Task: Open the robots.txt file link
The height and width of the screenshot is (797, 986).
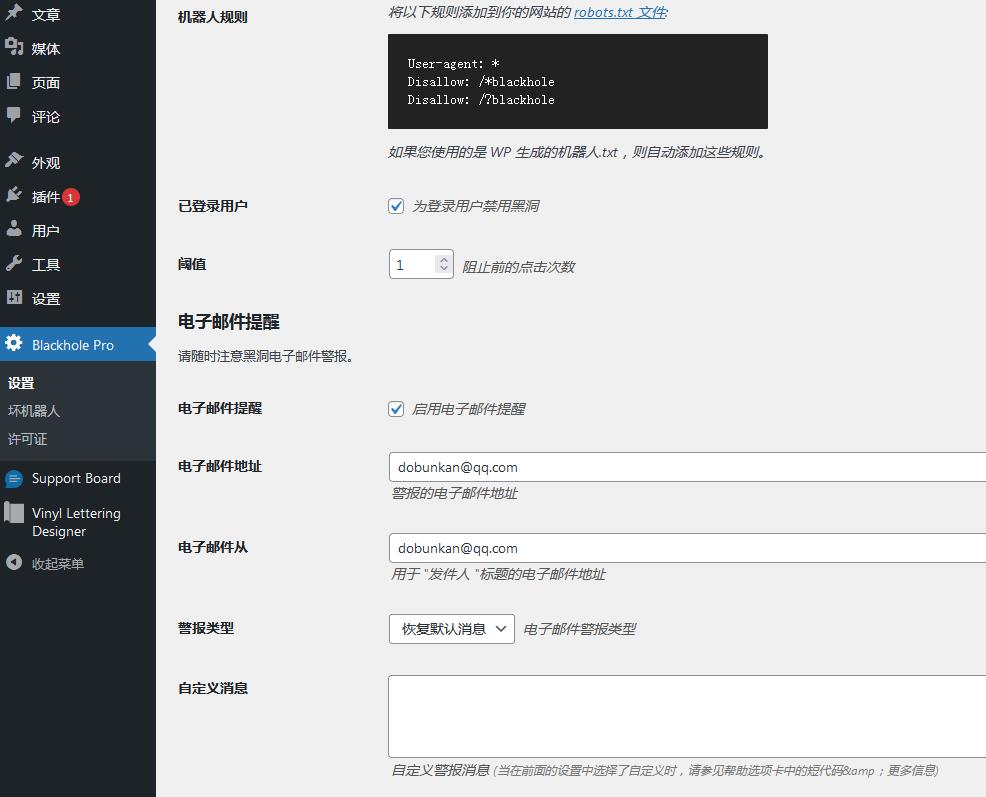Action: pos(619,13)
